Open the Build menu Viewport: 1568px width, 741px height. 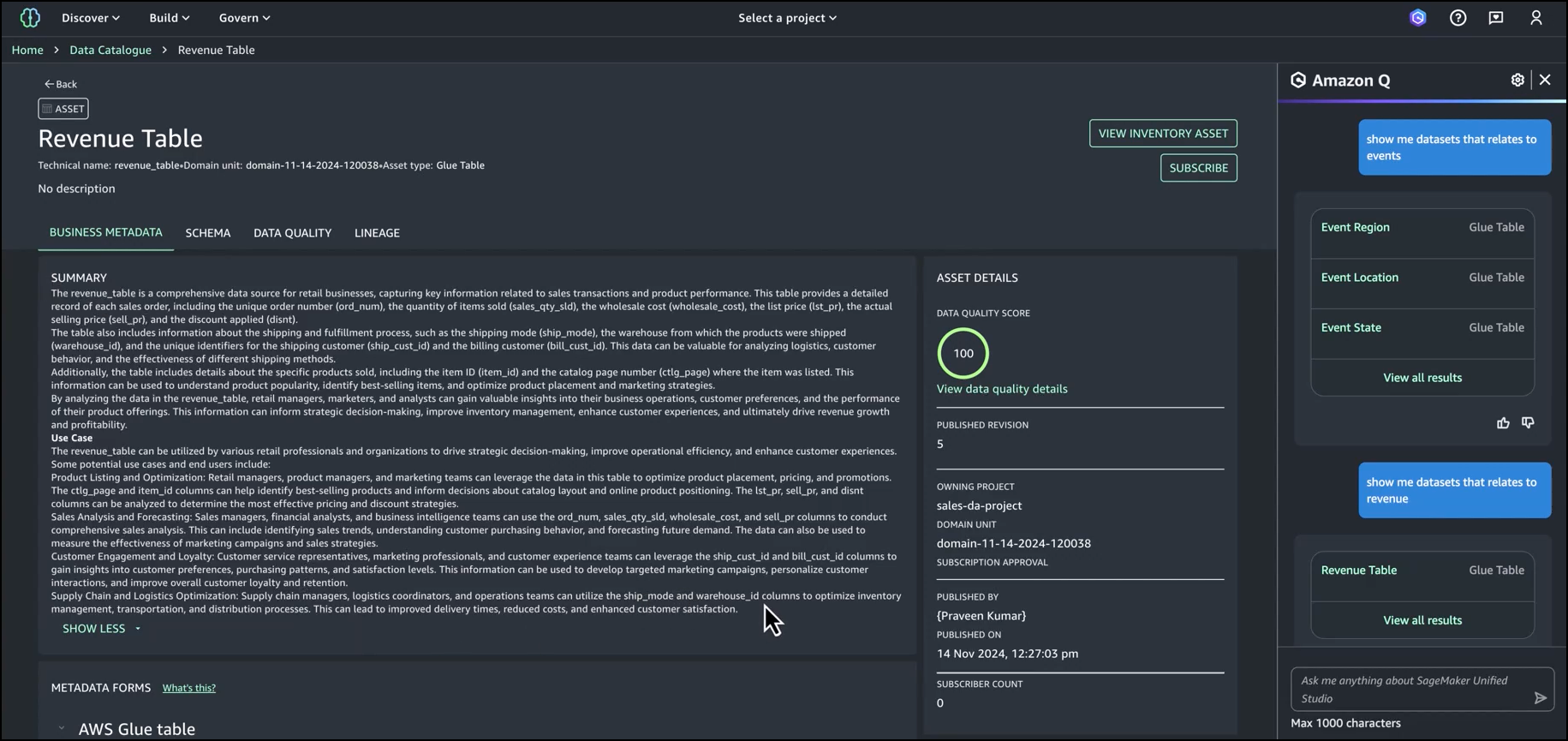pyautogui.click(x=170, y=18)
